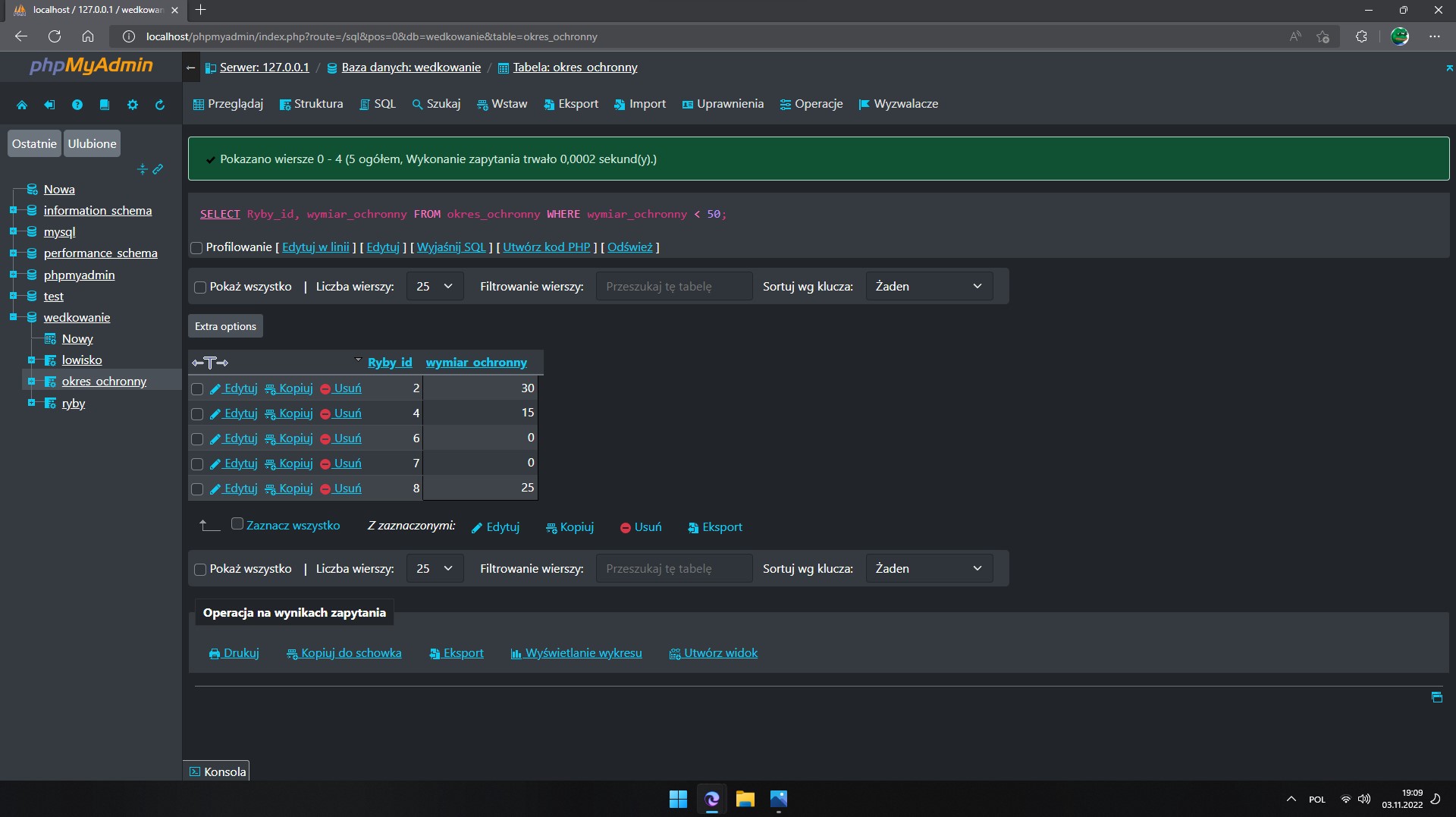This screenshot has height=817, width=1456.
Task: Expand ryby table node
Action: tap(31, 402)
